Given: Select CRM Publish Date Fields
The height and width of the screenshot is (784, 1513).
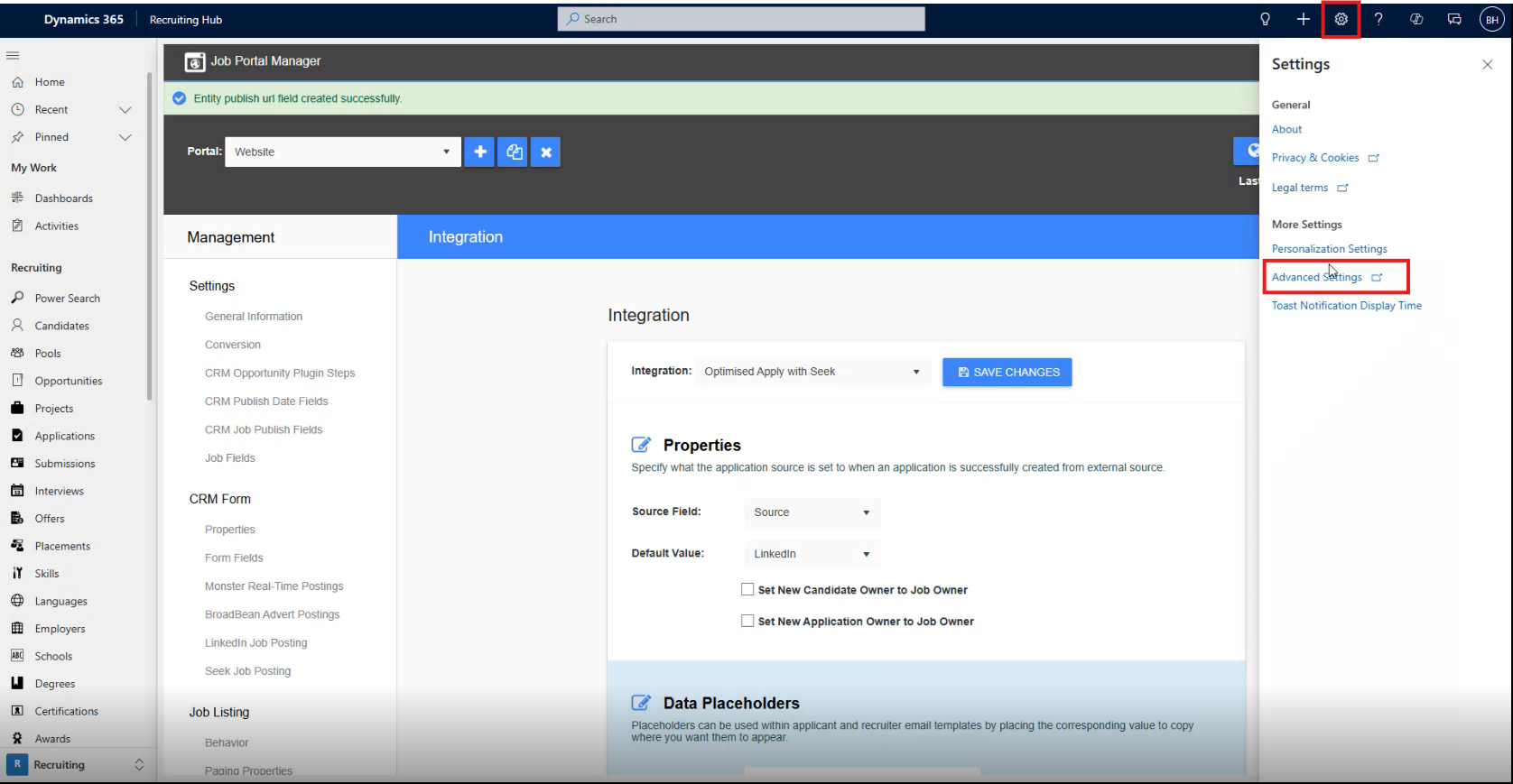Looking at the screenshot, I should (266, 401).
